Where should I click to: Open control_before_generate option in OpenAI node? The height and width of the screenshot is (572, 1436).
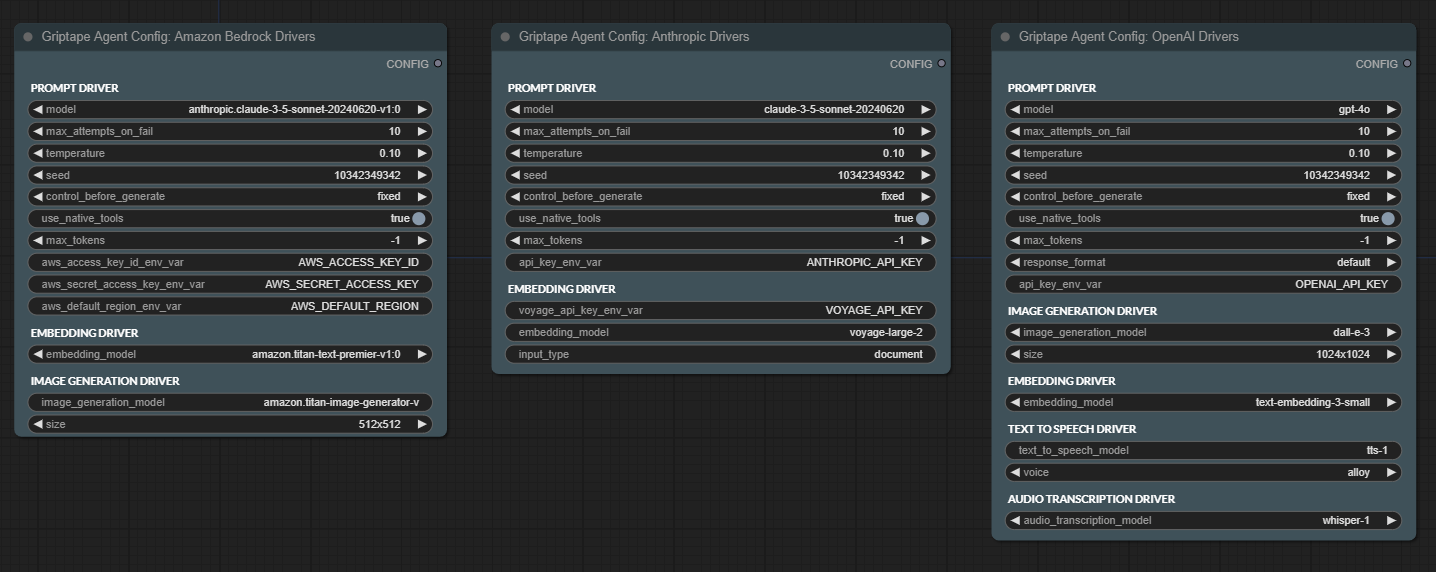tap(1204, 197)
